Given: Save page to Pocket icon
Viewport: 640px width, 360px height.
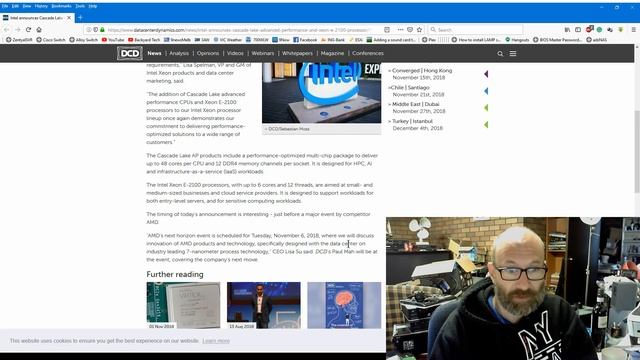Looking at the screenshot, I should click(410, 30).
